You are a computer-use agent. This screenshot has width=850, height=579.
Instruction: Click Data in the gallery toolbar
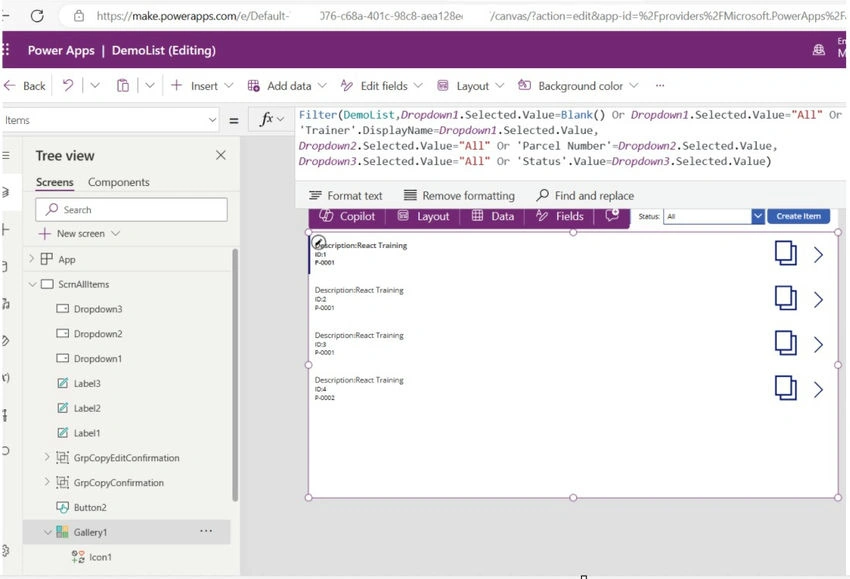click(x=493, y=216)
